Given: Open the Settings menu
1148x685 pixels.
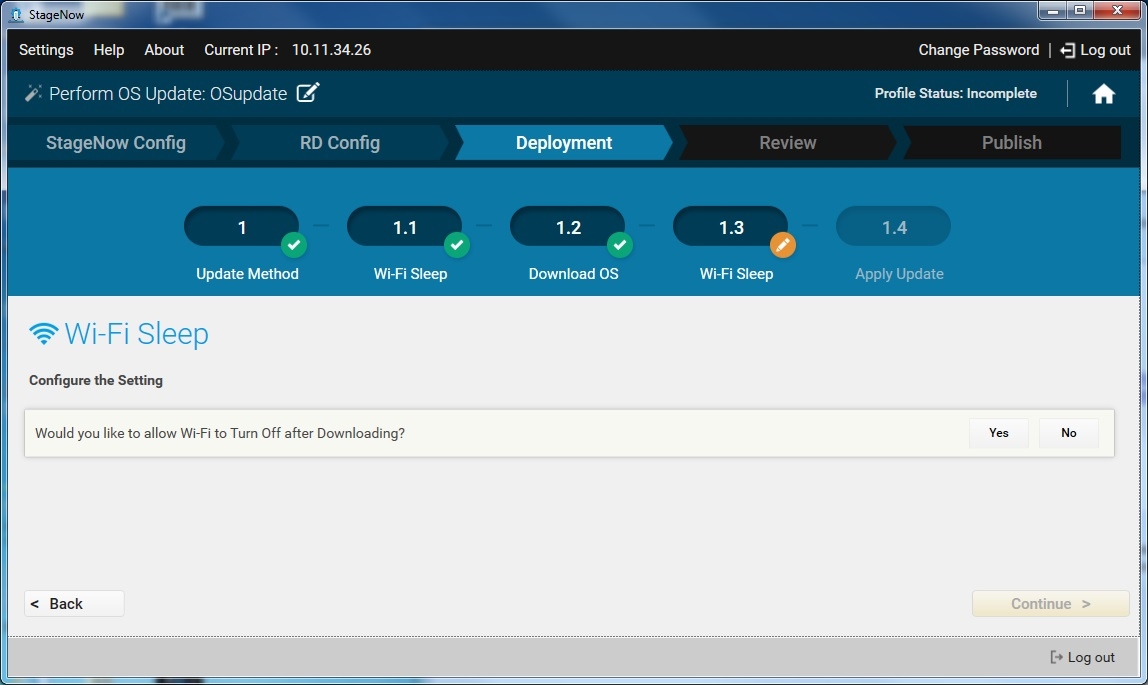Looking at the screenshot, I should (x=46, y=50).
